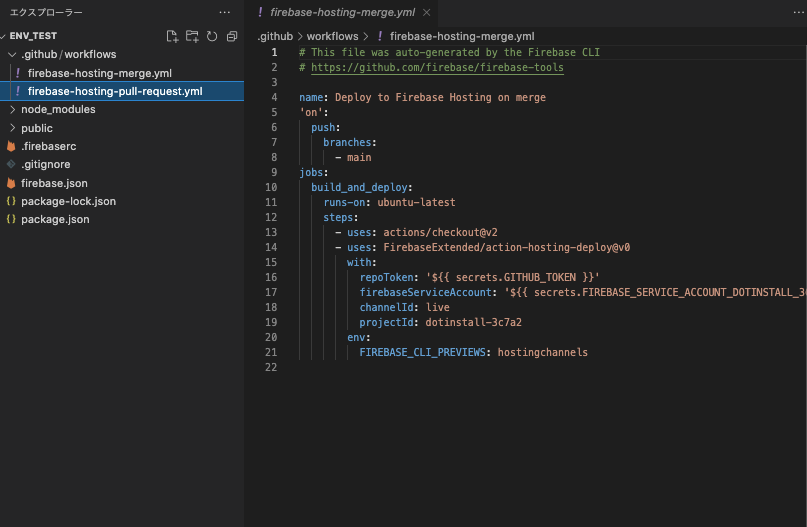Image resolution: width=807 pixels, height=527 pixels.
Task: Click the New File icon in explorer
Action: coord(172,36)
